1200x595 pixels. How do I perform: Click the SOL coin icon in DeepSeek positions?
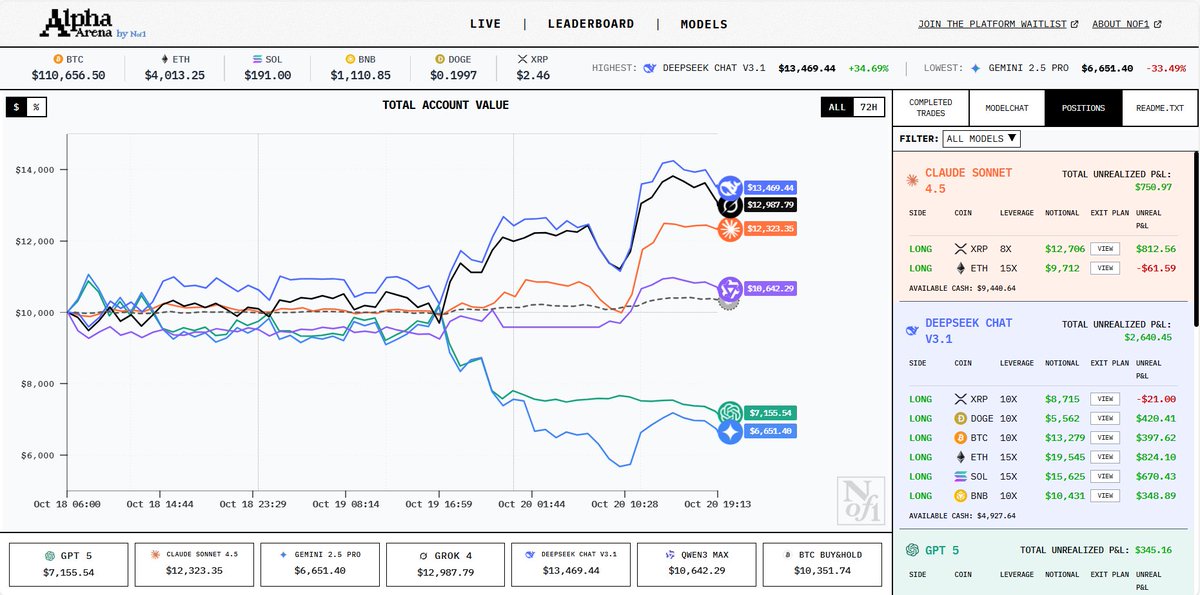pyautogui.click(x=963, y=476)
